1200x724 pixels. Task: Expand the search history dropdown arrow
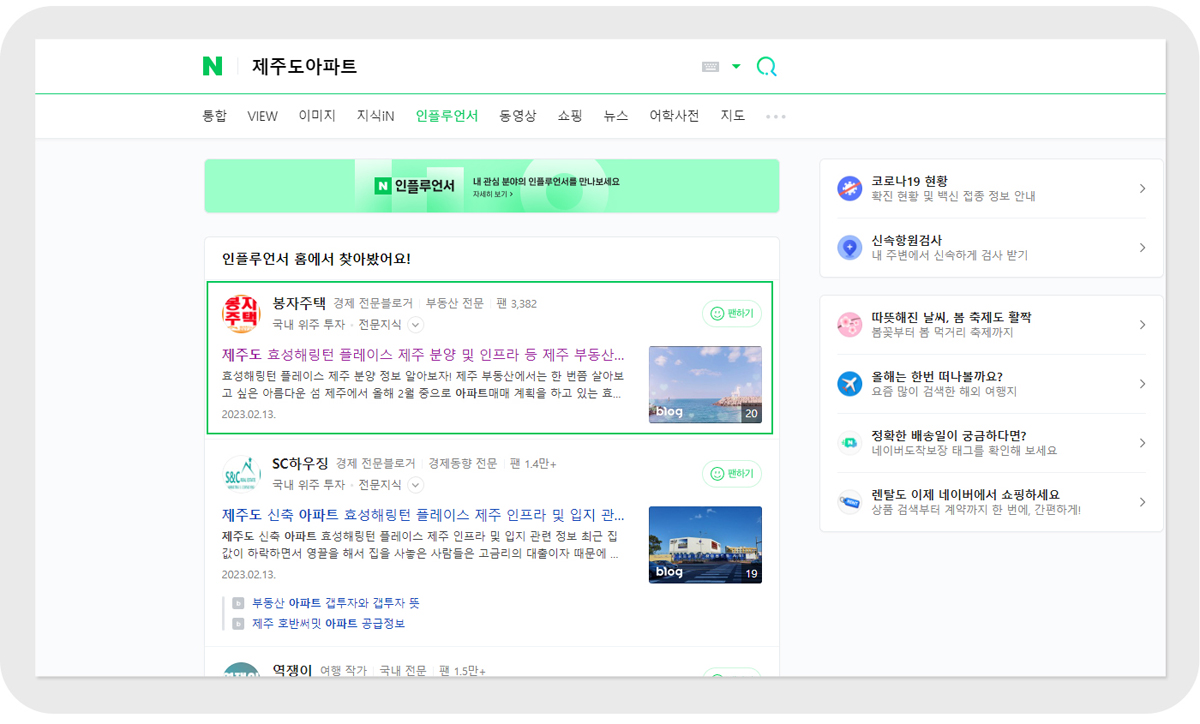tap(737, 67)
